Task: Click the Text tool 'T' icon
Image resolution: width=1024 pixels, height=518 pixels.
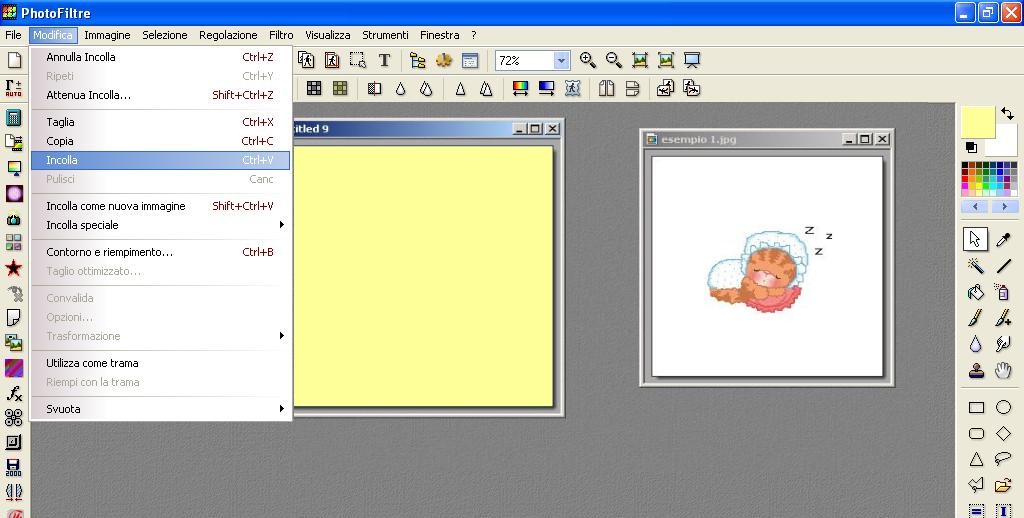Action: pyautogui.click(x=384, y=61)
